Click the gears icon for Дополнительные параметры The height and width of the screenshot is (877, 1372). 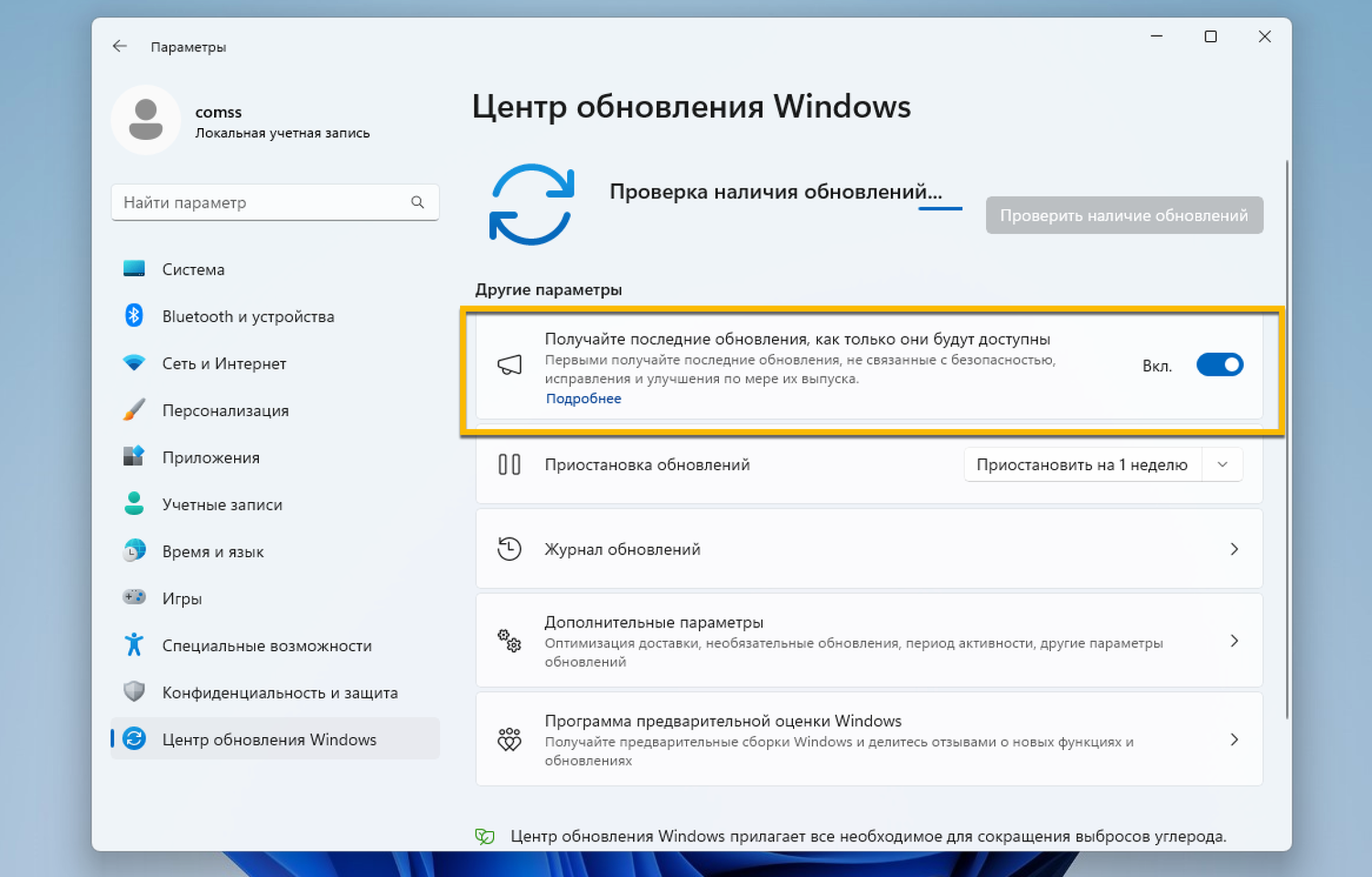[509, 640]
